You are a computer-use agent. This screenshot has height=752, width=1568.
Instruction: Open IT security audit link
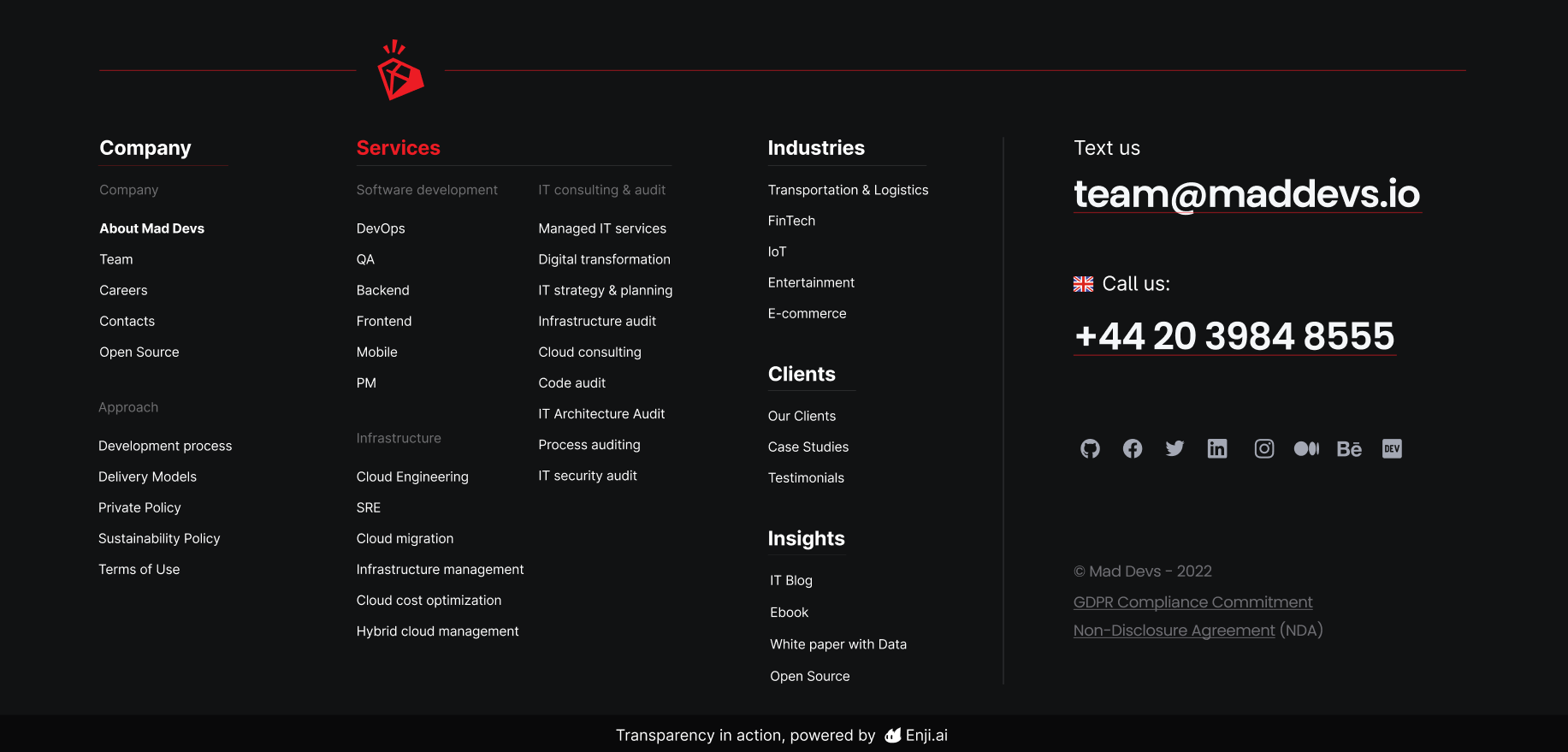[587, 476]
